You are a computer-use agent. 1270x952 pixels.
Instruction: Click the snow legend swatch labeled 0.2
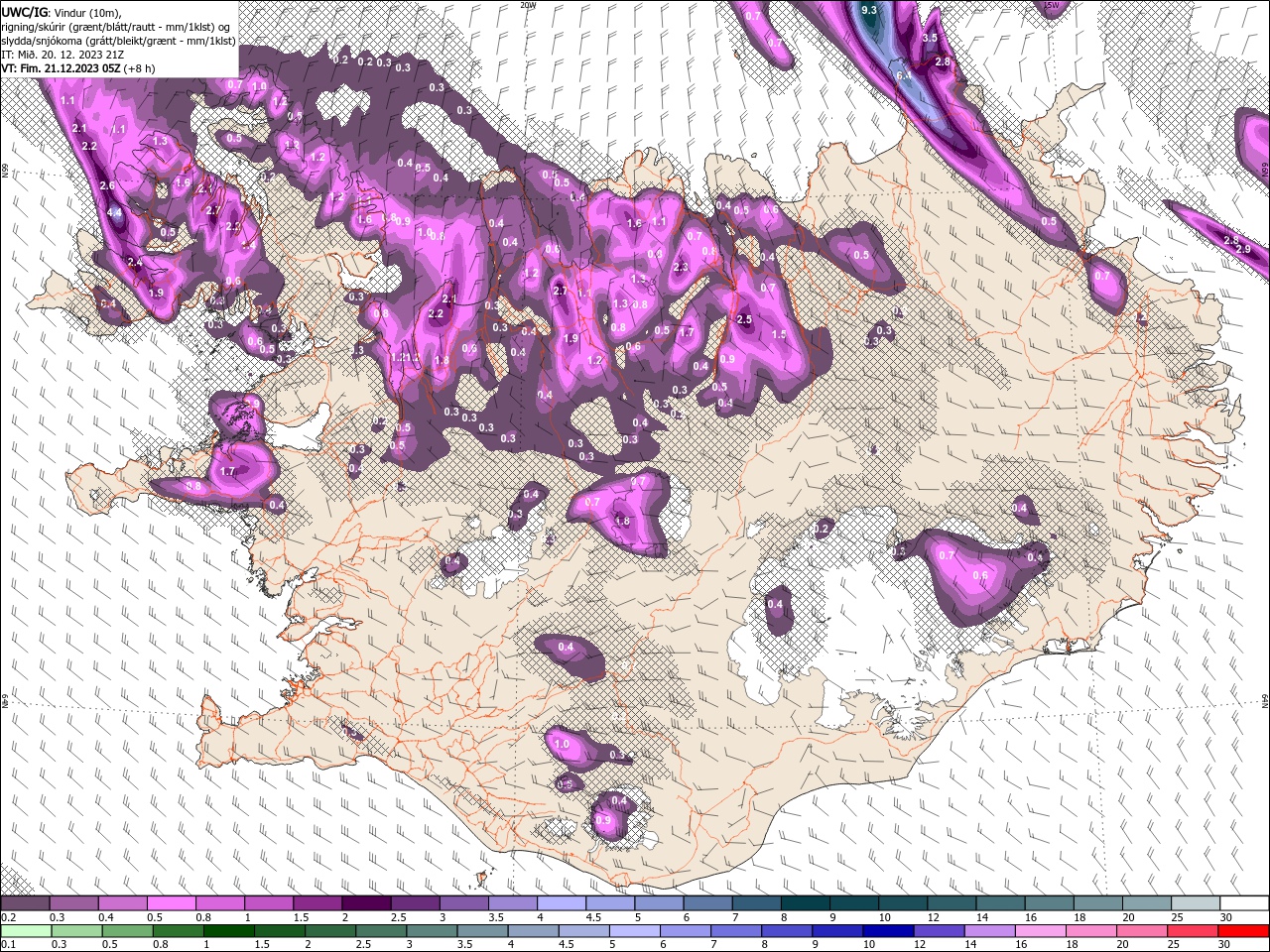26,903
